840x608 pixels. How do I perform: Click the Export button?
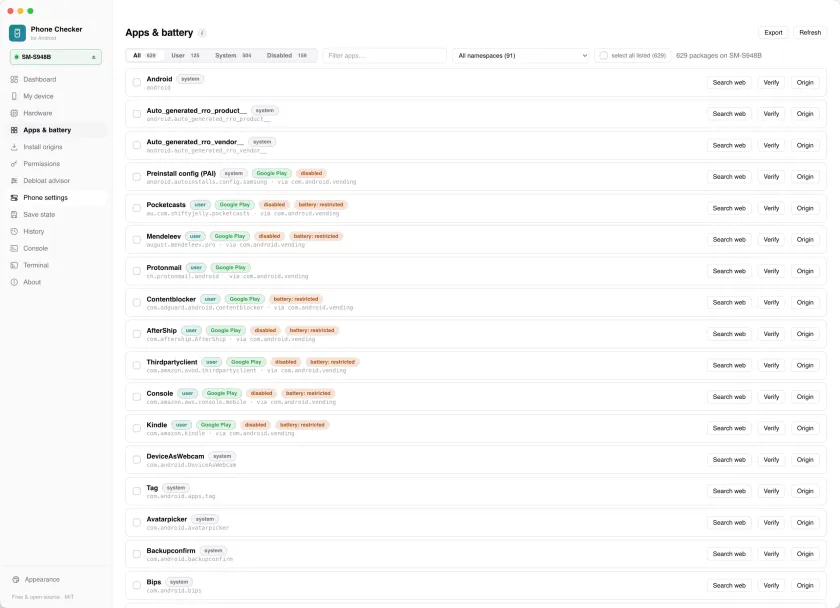tap(774, 33)
